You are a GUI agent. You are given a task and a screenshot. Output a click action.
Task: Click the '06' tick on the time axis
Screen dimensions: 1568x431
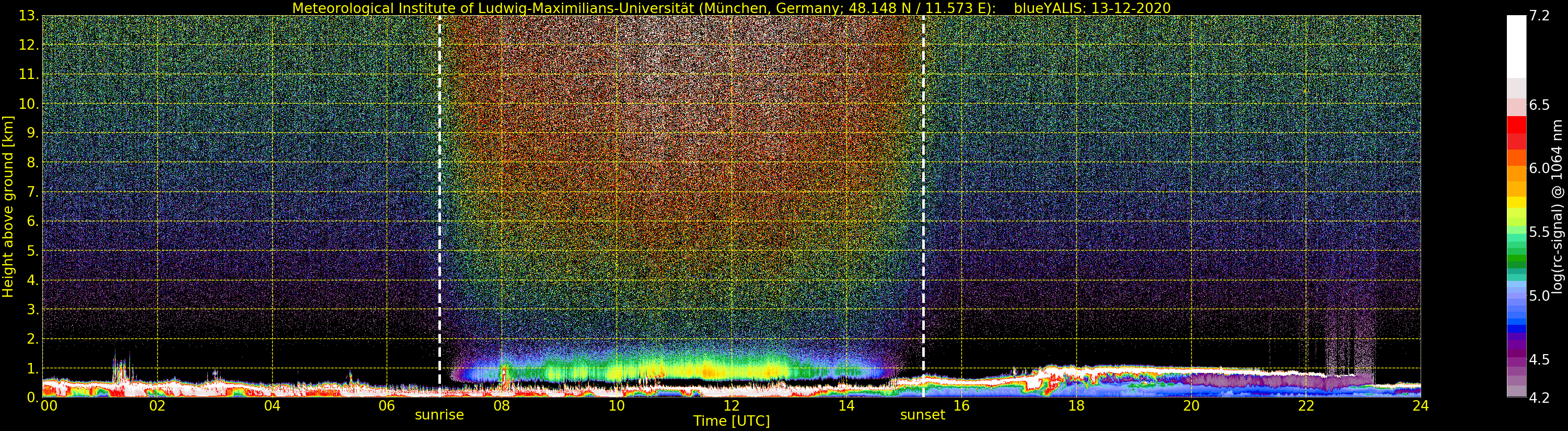(387, 405)
